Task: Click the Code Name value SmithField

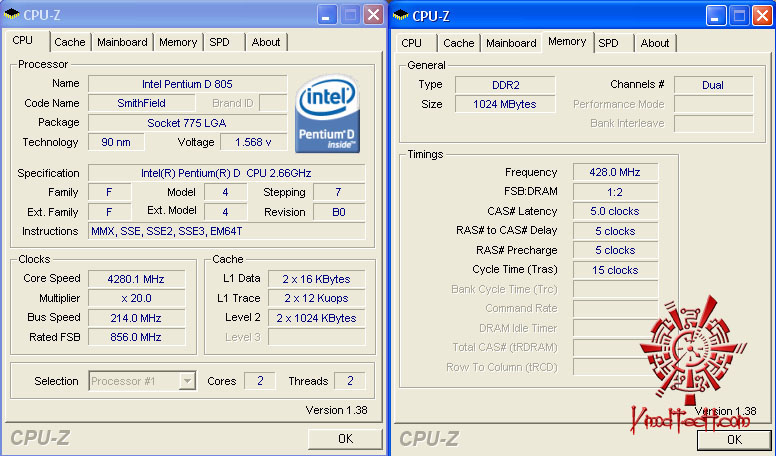Action: (142, 103)
